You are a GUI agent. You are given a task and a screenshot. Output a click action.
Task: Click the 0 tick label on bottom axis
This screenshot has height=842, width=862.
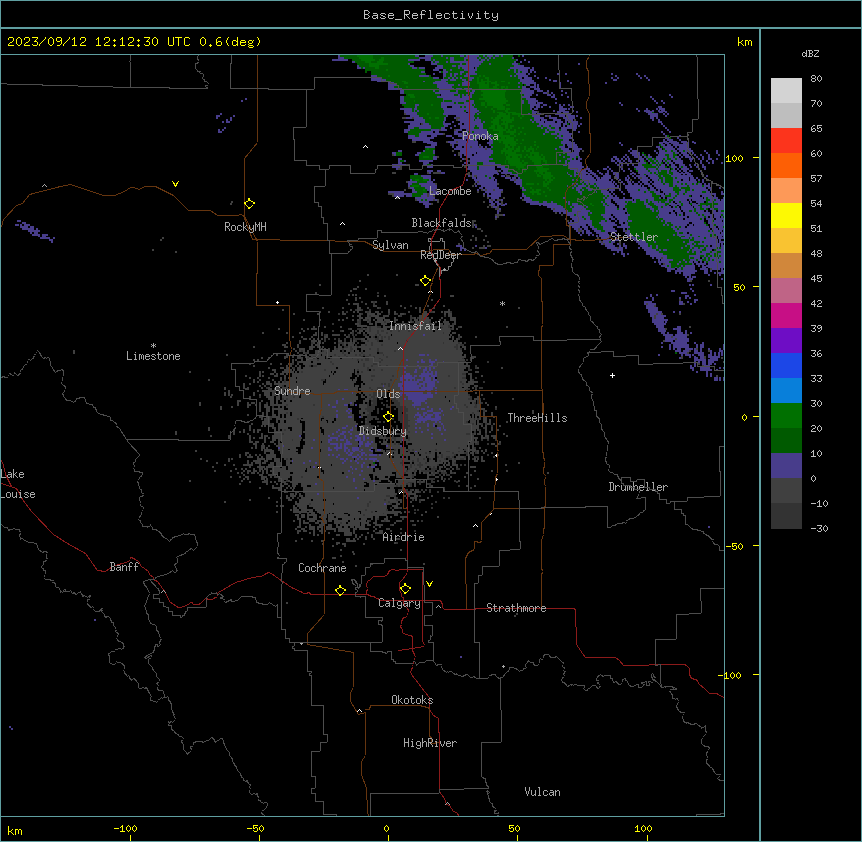click(x=386, y=829)
